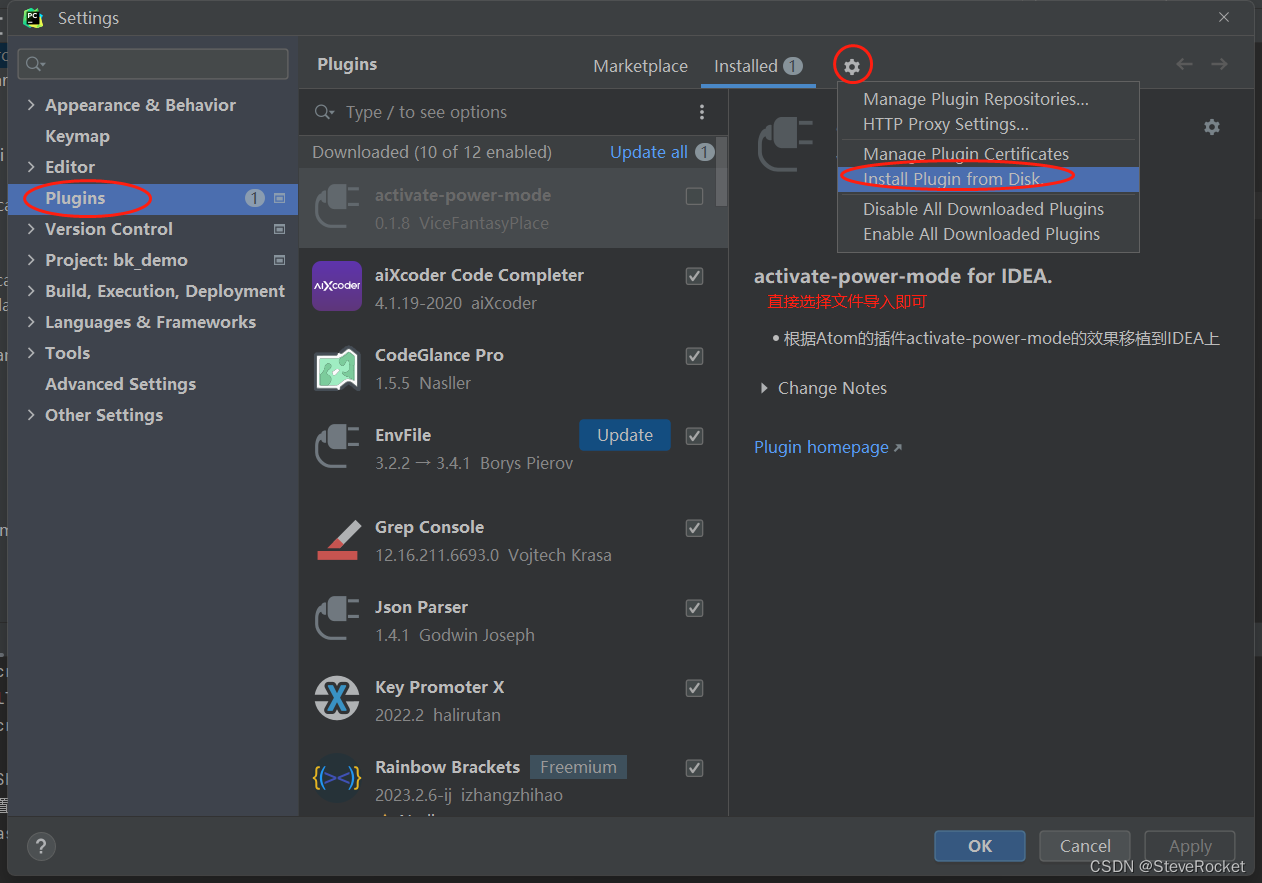This screenshot has width=1262, height=883.
Task: Disable the Rainbow Brackets plugin checkbox
Action: pos(694,768)
